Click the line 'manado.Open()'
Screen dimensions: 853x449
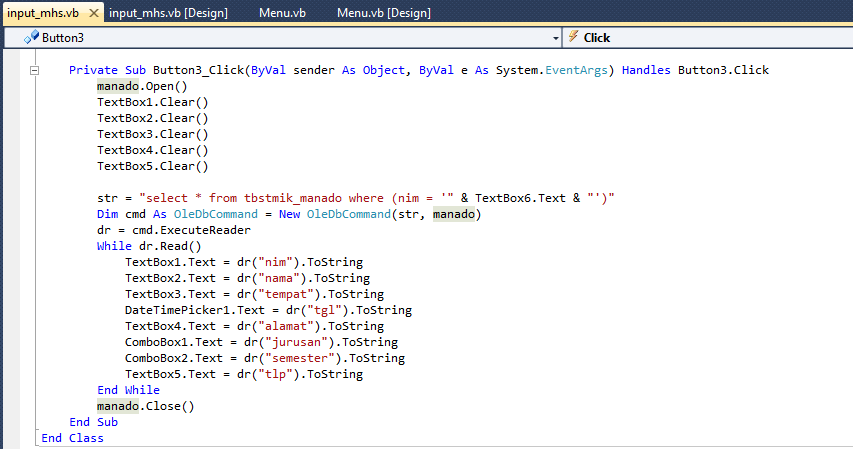click(142, 86)
